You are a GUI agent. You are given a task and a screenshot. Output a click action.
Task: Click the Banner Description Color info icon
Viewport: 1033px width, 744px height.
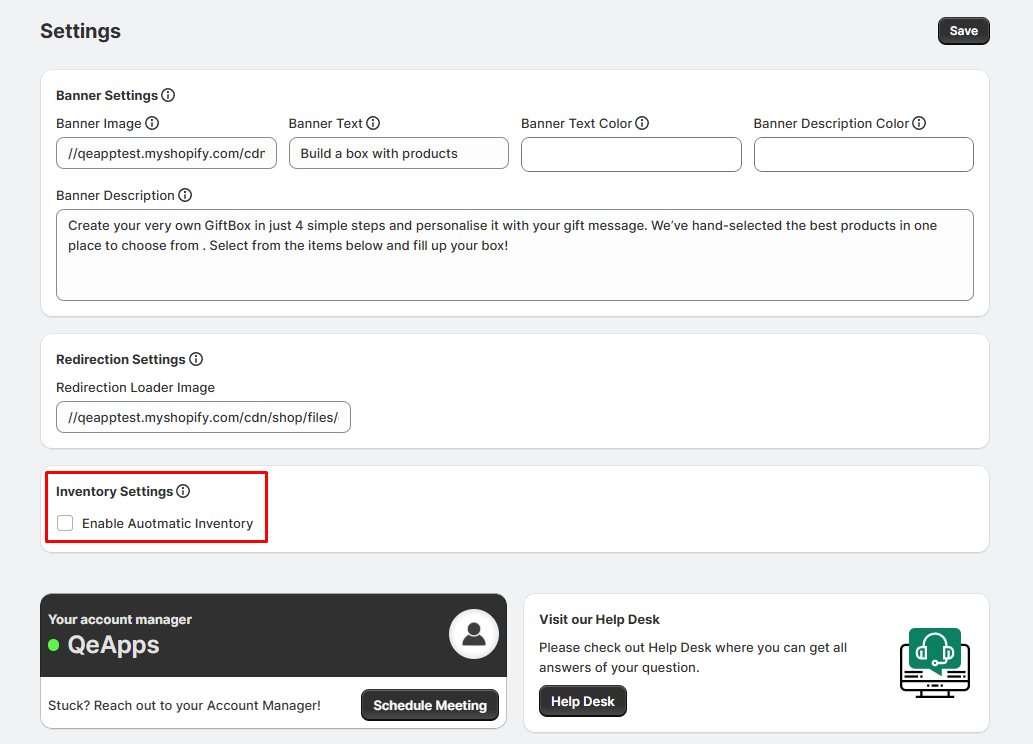tap(919, 124)
